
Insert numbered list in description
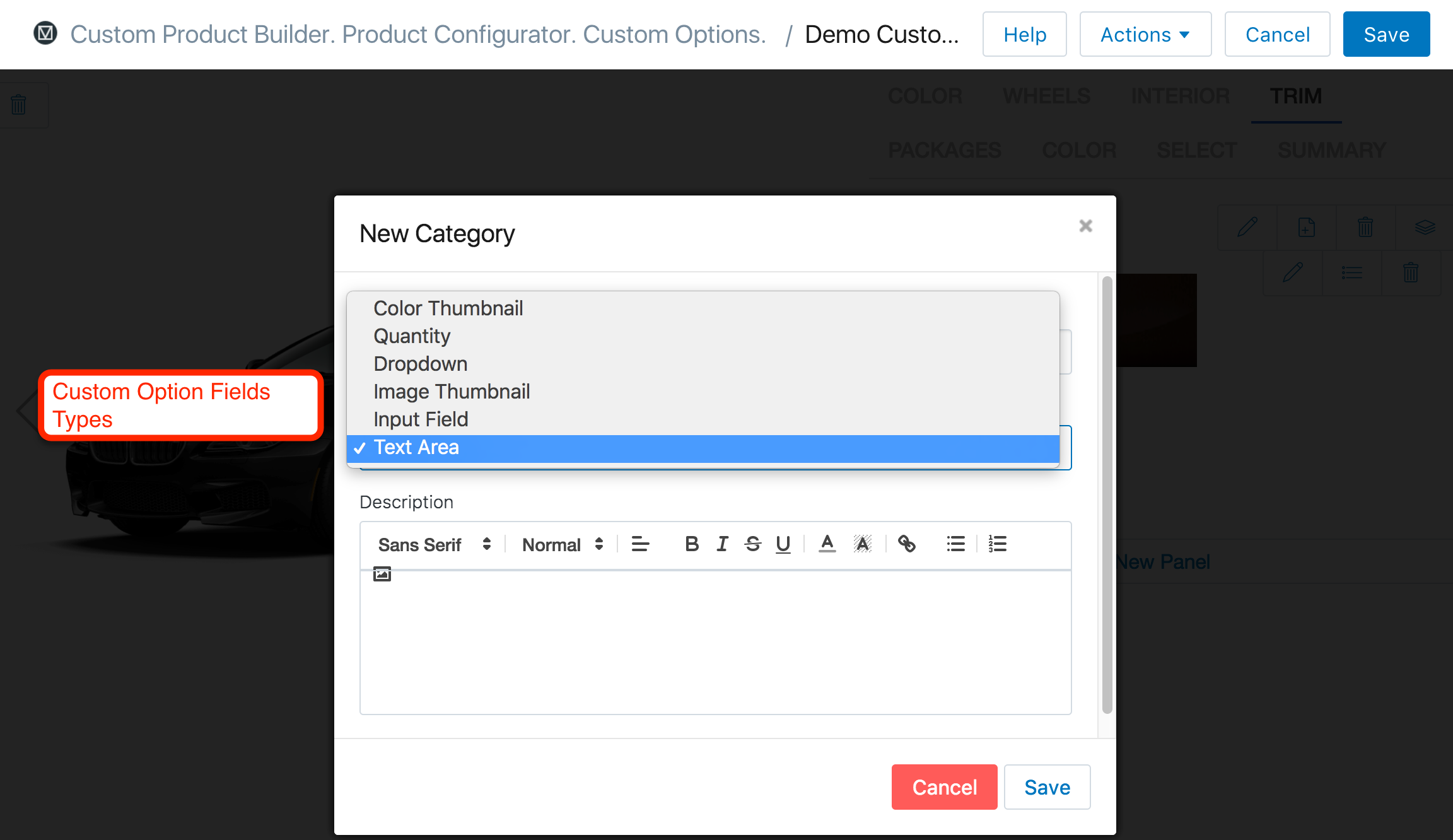pyautogui.click(x=998, y=544)
